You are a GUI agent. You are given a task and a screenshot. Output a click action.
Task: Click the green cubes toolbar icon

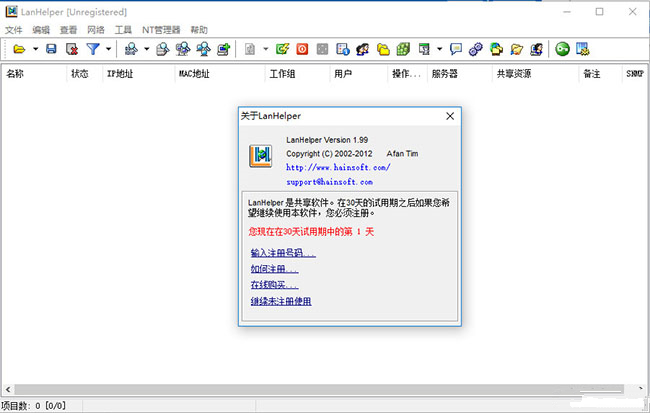click(x=403, y=49)
